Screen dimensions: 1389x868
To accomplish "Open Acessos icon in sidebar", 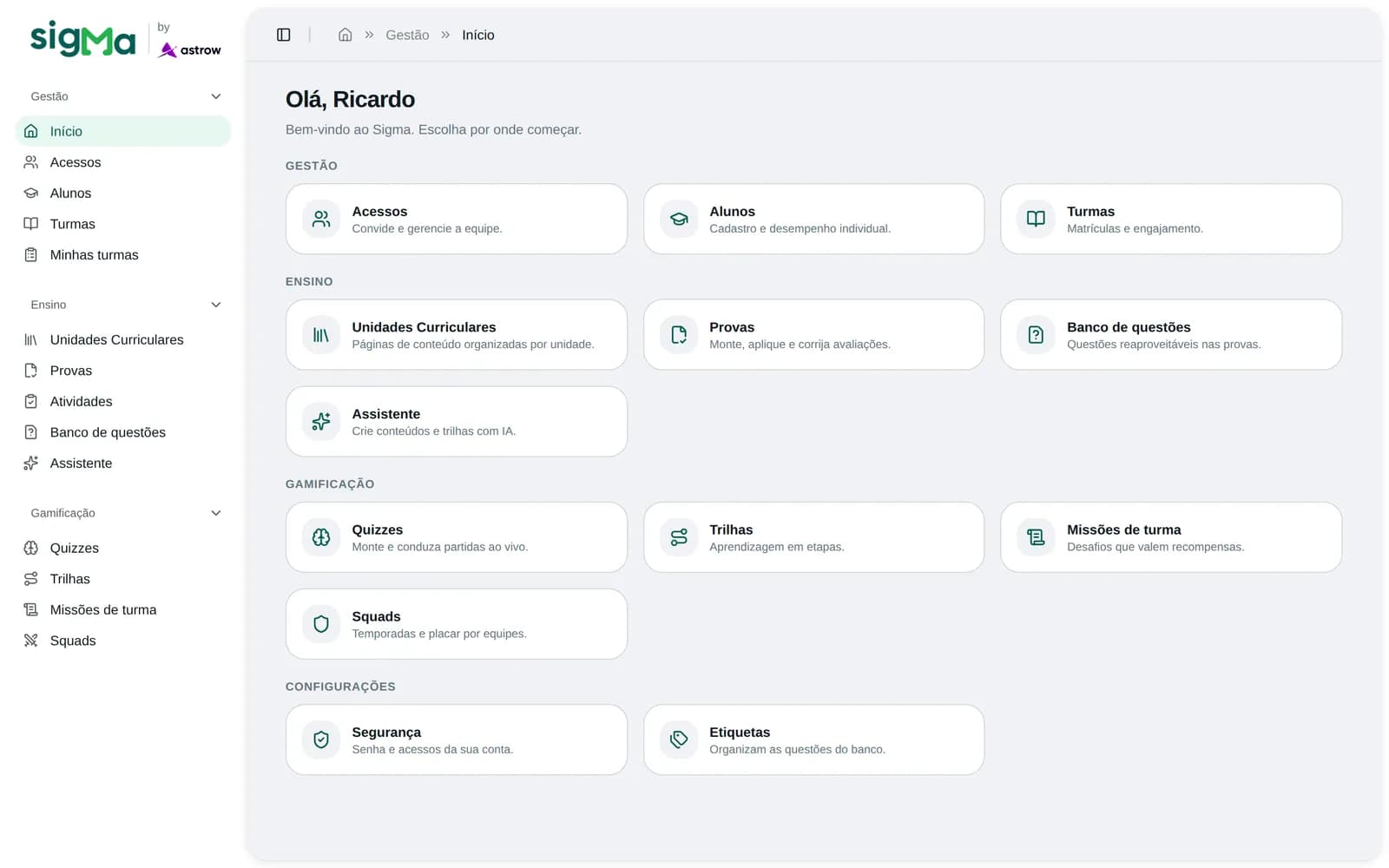I will [31, 162].
